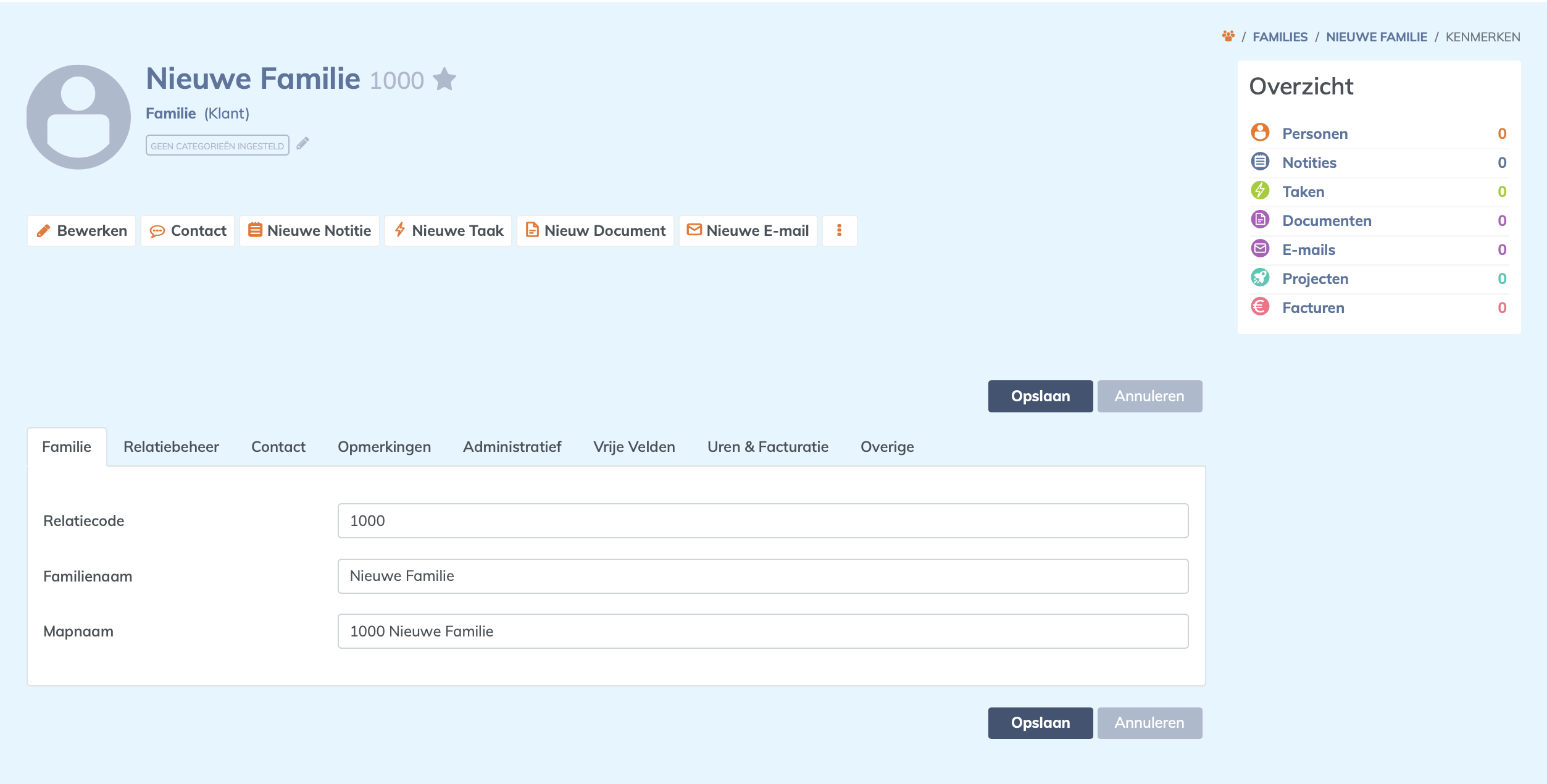Select the Vrije Velden tab

[634, 446]
